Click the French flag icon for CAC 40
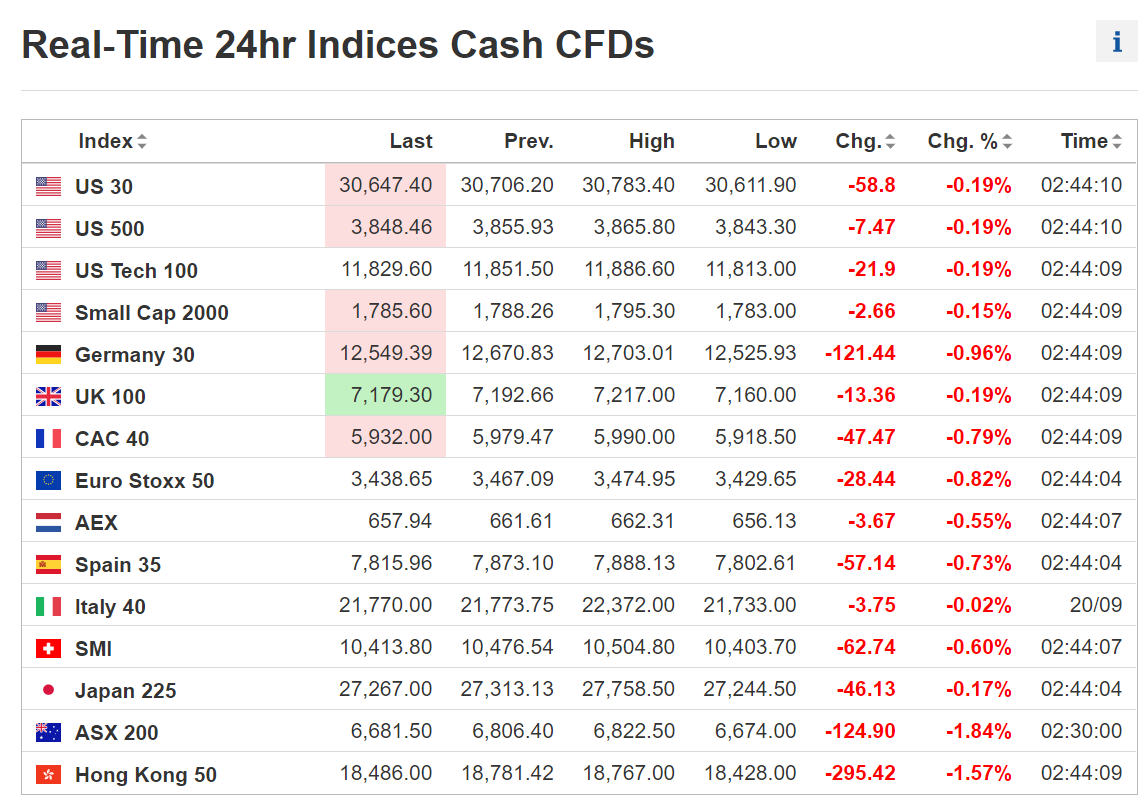The width and height of the screenshot is (1145, 802). click(x=48, y=438)
